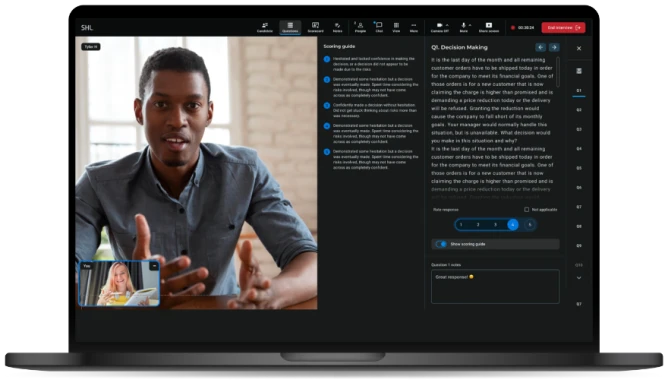Mute the microphone
The image size is (668, 383).
click(464, 28)
